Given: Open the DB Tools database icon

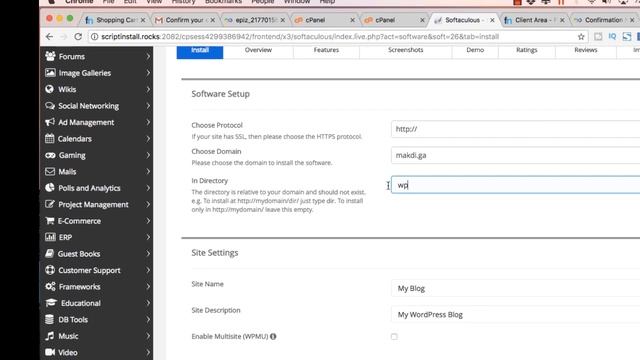Looking at the screenshot, I should click(49, 319).
